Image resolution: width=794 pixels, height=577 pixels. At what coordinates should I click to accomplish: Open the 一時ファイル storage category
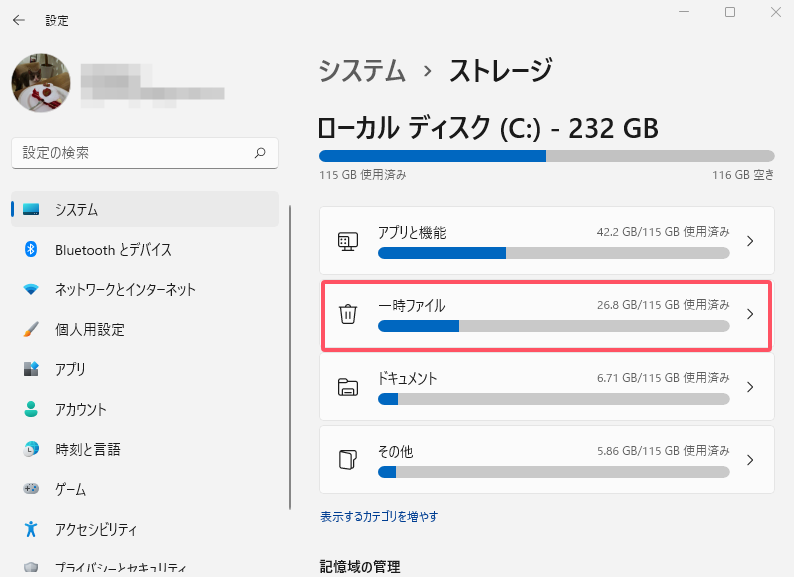tap(547, 316)
